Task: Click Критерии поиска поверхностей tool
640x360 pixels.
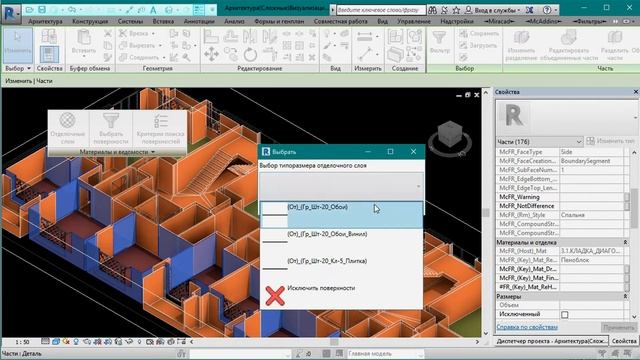Action: pyautogui.click(x=160, y=129)
